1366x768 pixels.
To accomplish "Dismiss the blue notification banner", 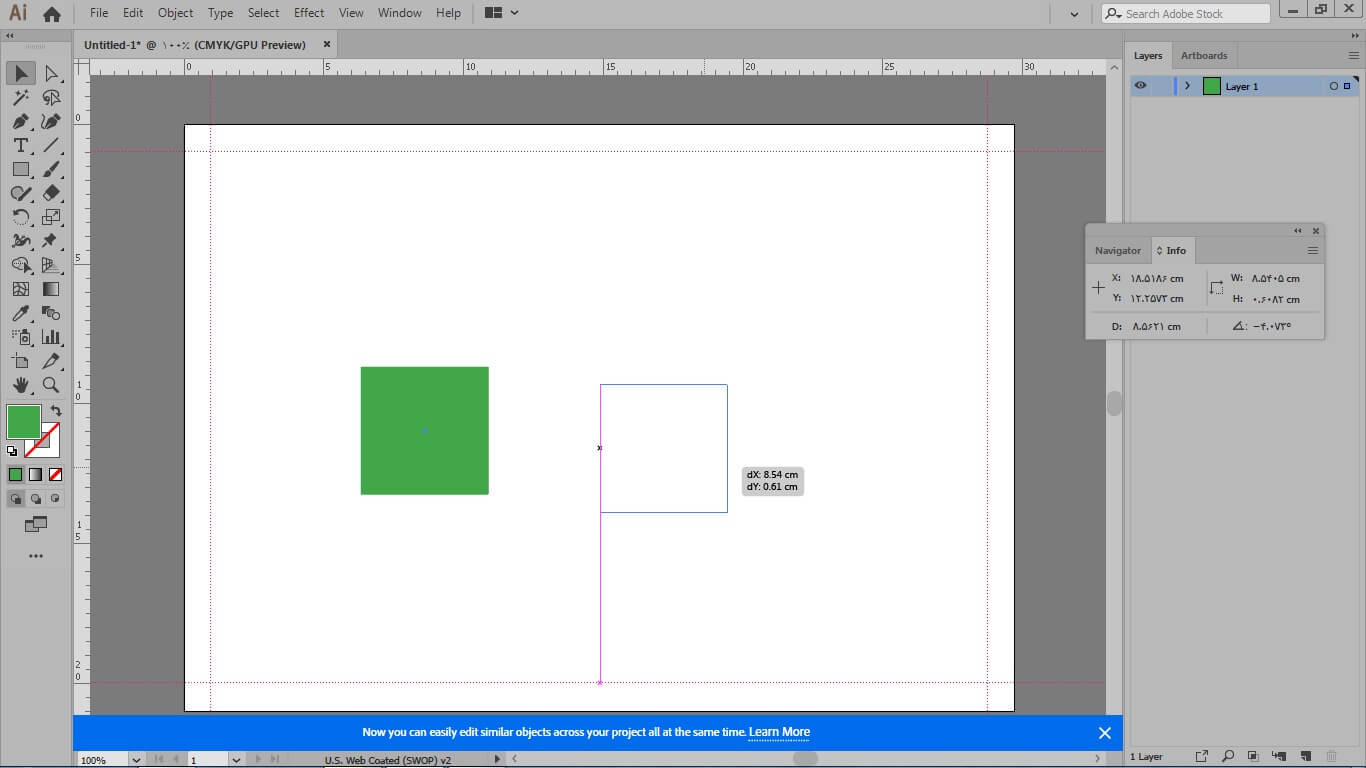I will tap(1104, 733).
